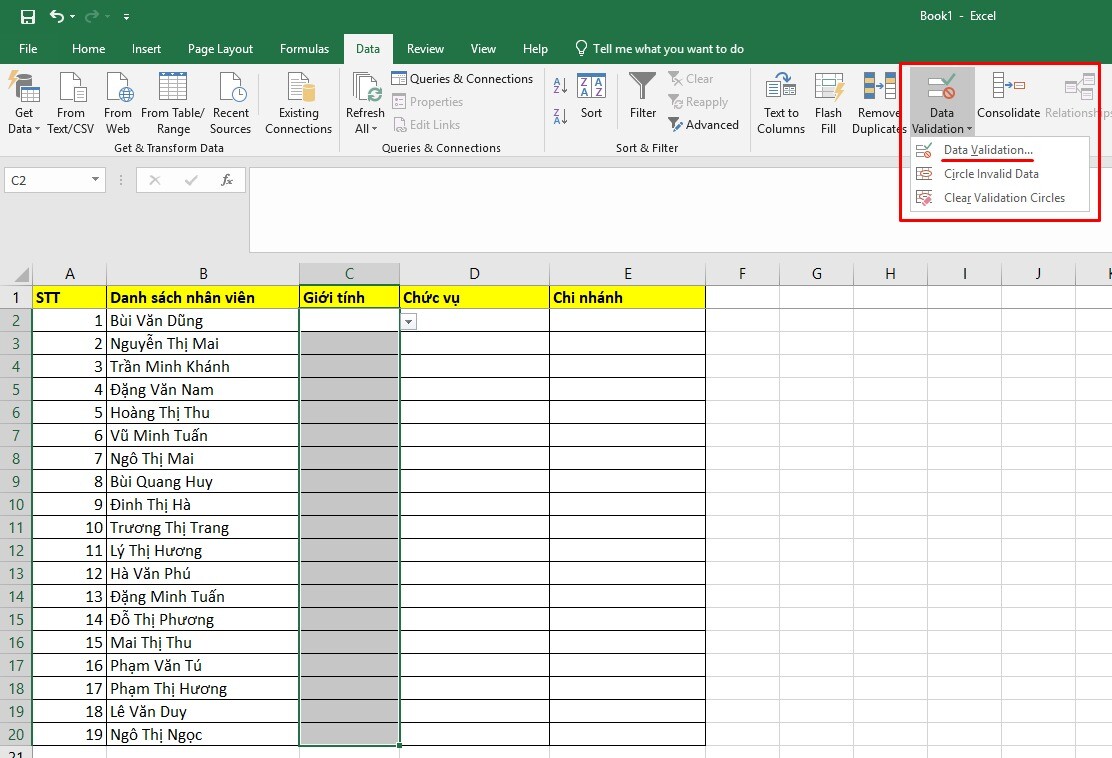Sort ascending with the A-Z icon
This screenshot has height=758, width=1112.
[561, 84]
